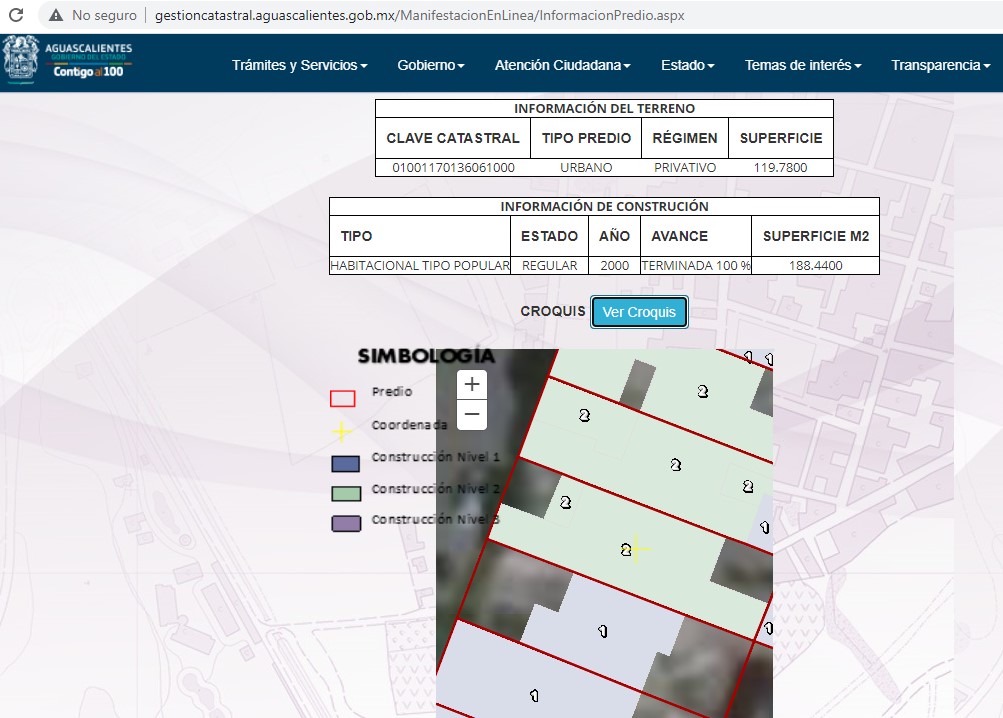Zoom out on the croquis map

tap(472, 414)
